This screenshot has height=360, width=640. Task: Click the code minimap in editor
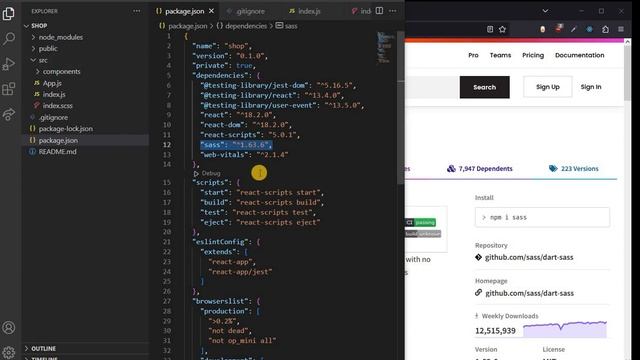pos(384,48)
